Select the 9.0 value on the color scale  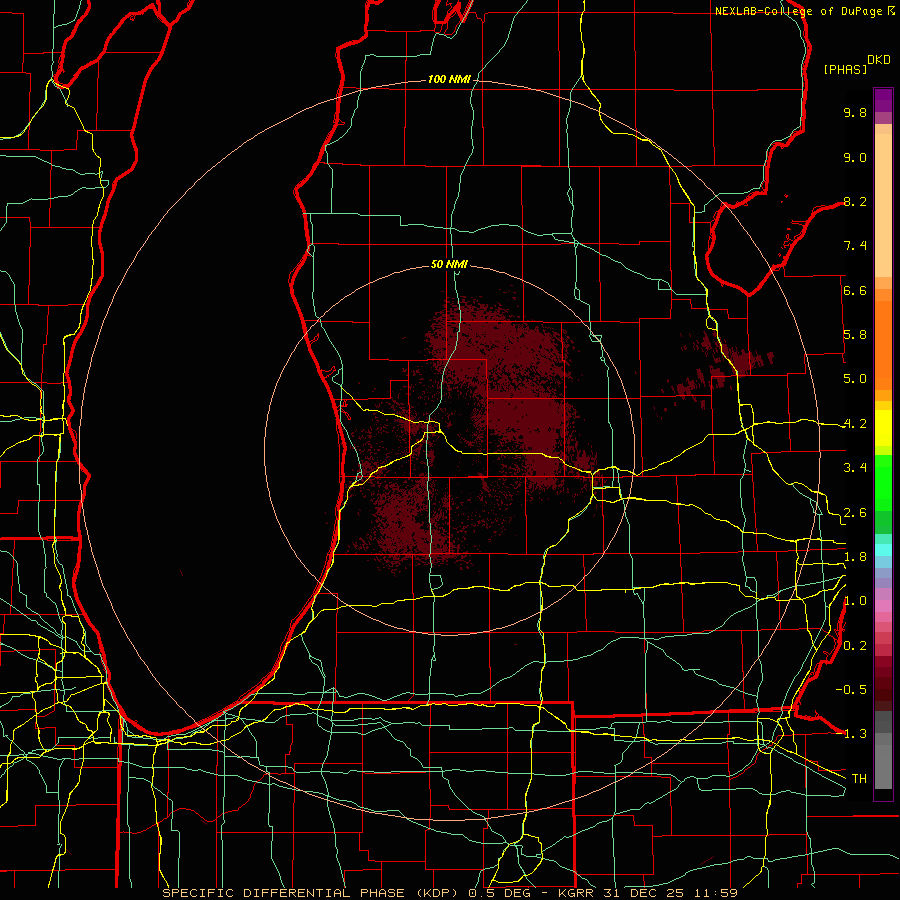[x=855, y=157]
